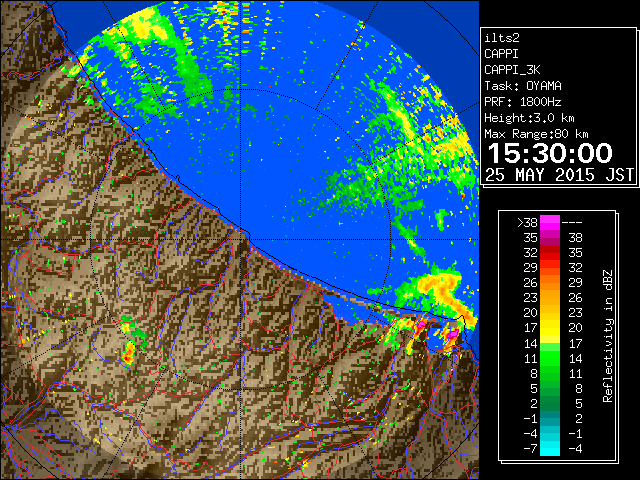The width and height of the screenshot is (640, 480).
Task: Pick the 17 to 20 dBZ yellow swatch
Action: (x=550, y=328)
